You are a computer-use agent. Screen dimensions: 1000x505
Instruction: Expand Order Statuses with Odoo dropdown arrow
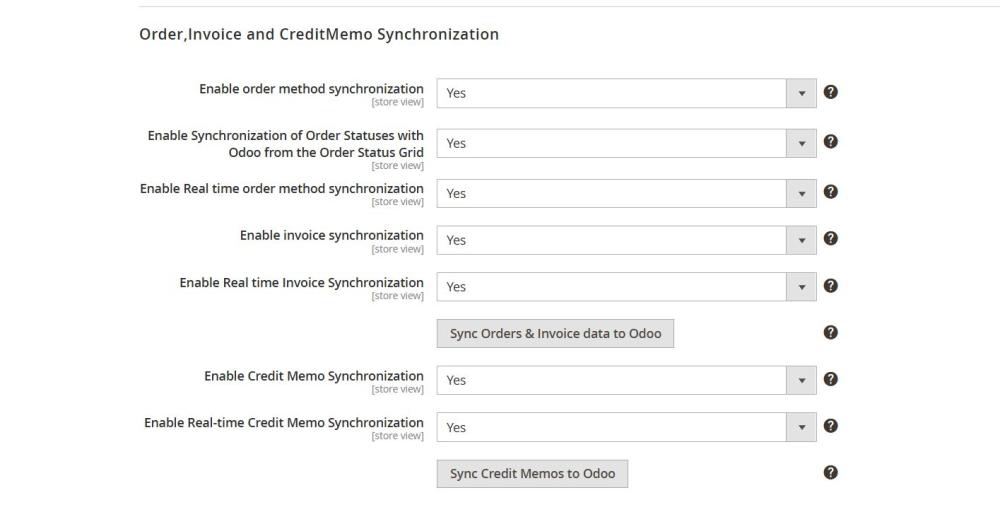click(802, 143)
